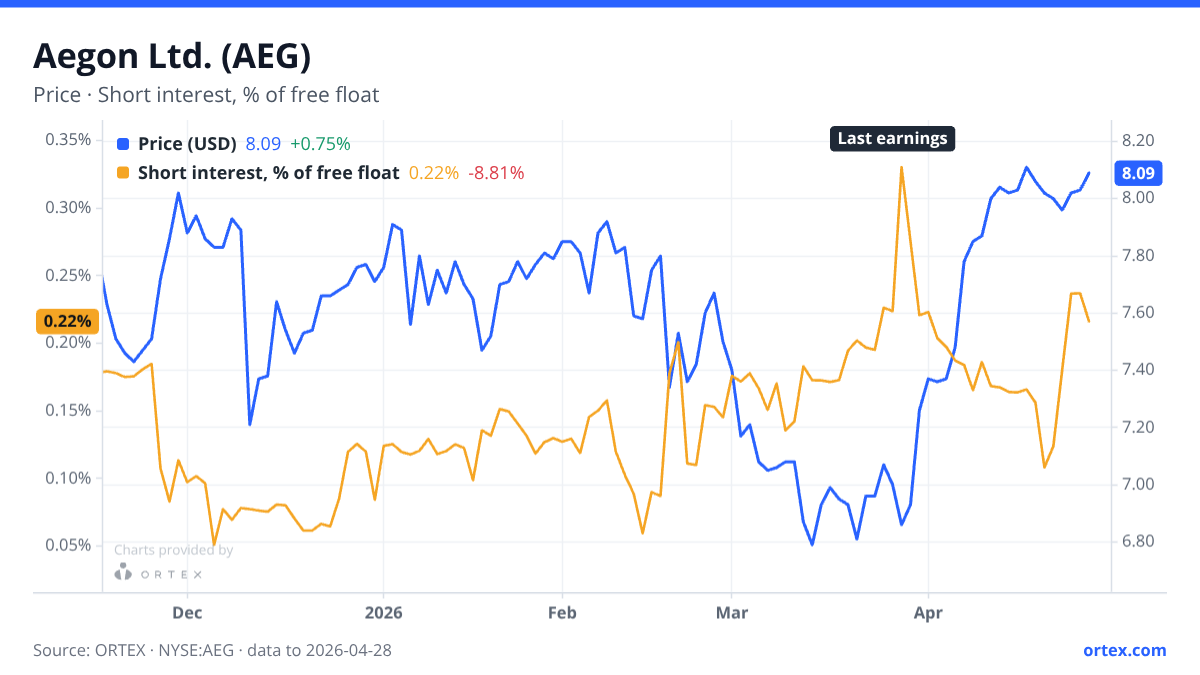This screenshot has width=1200, height=675.
Task: Click the 0.05% left axis label
Action: (68, 545)
